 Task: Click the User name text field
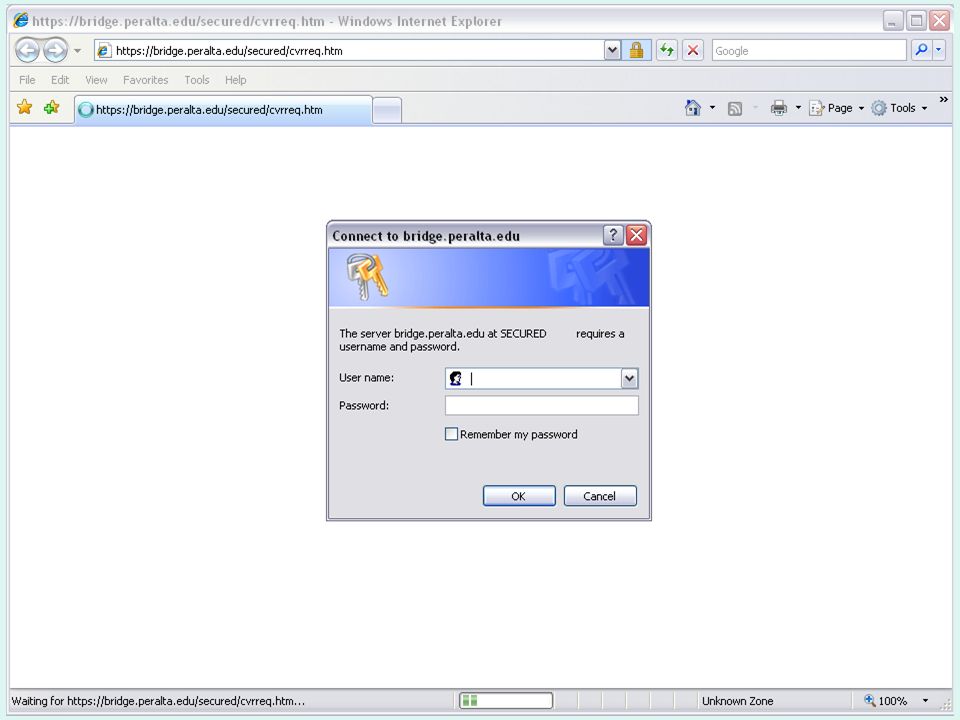point(542,378)
